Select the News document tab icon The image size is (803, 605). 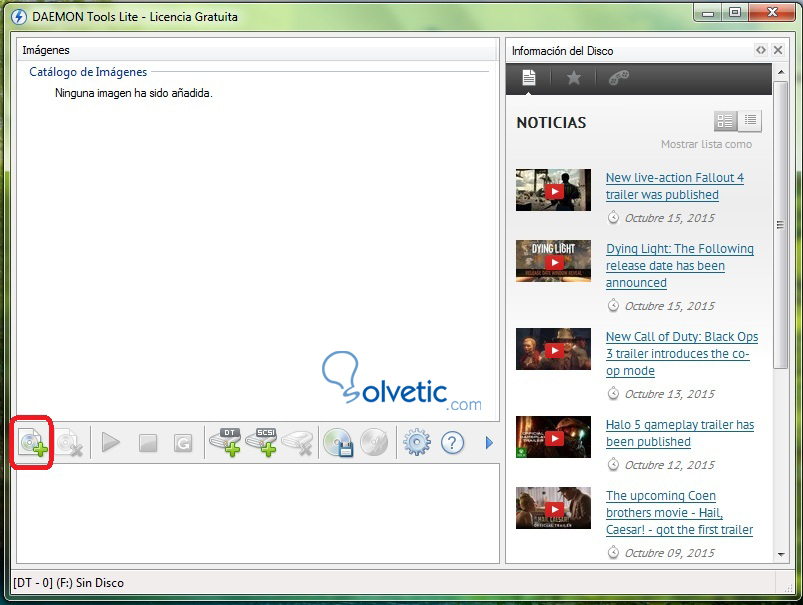529,78
